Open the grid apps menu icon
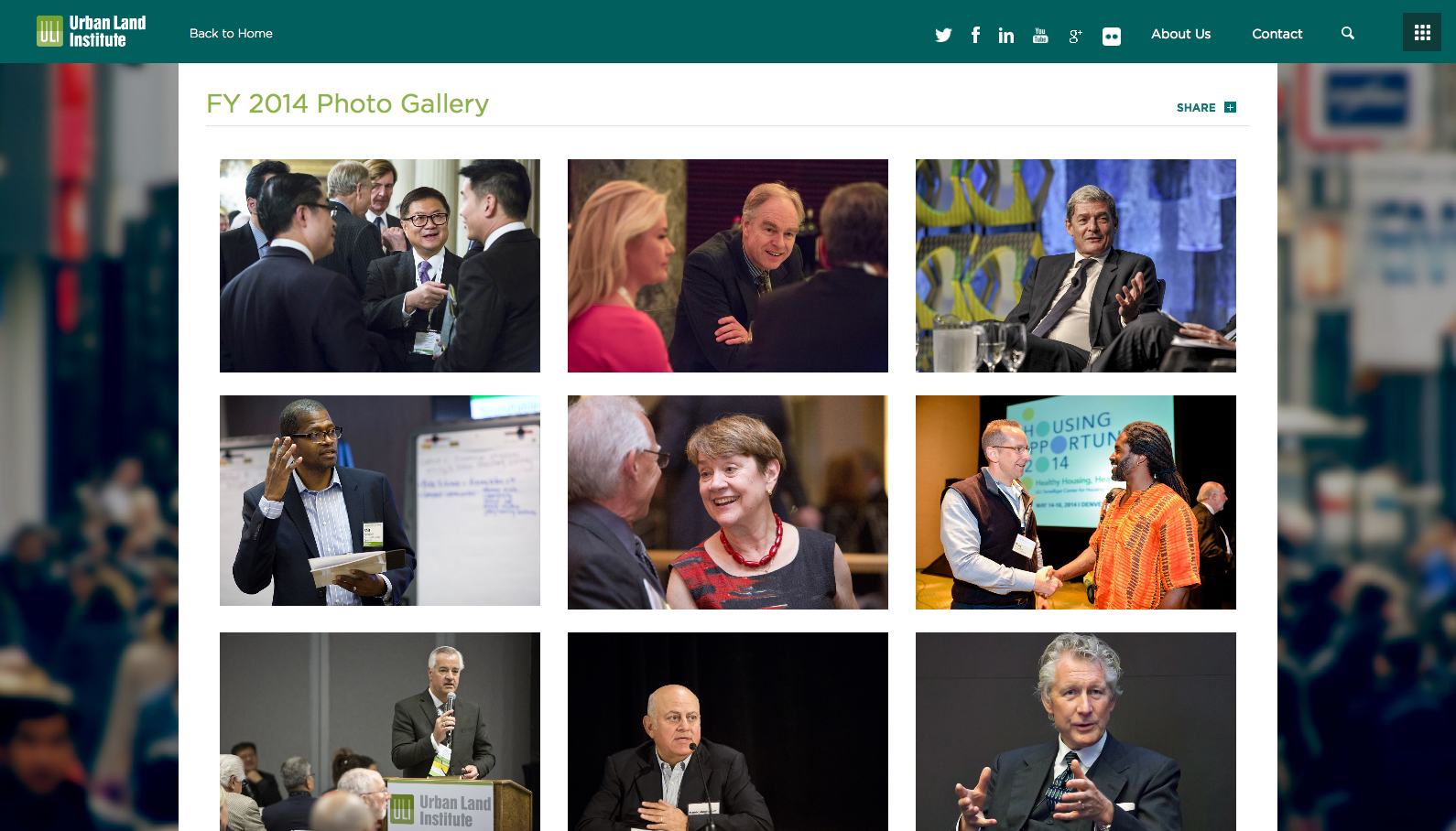Viewport: 1456px width, 831px height. point(1422,33)
